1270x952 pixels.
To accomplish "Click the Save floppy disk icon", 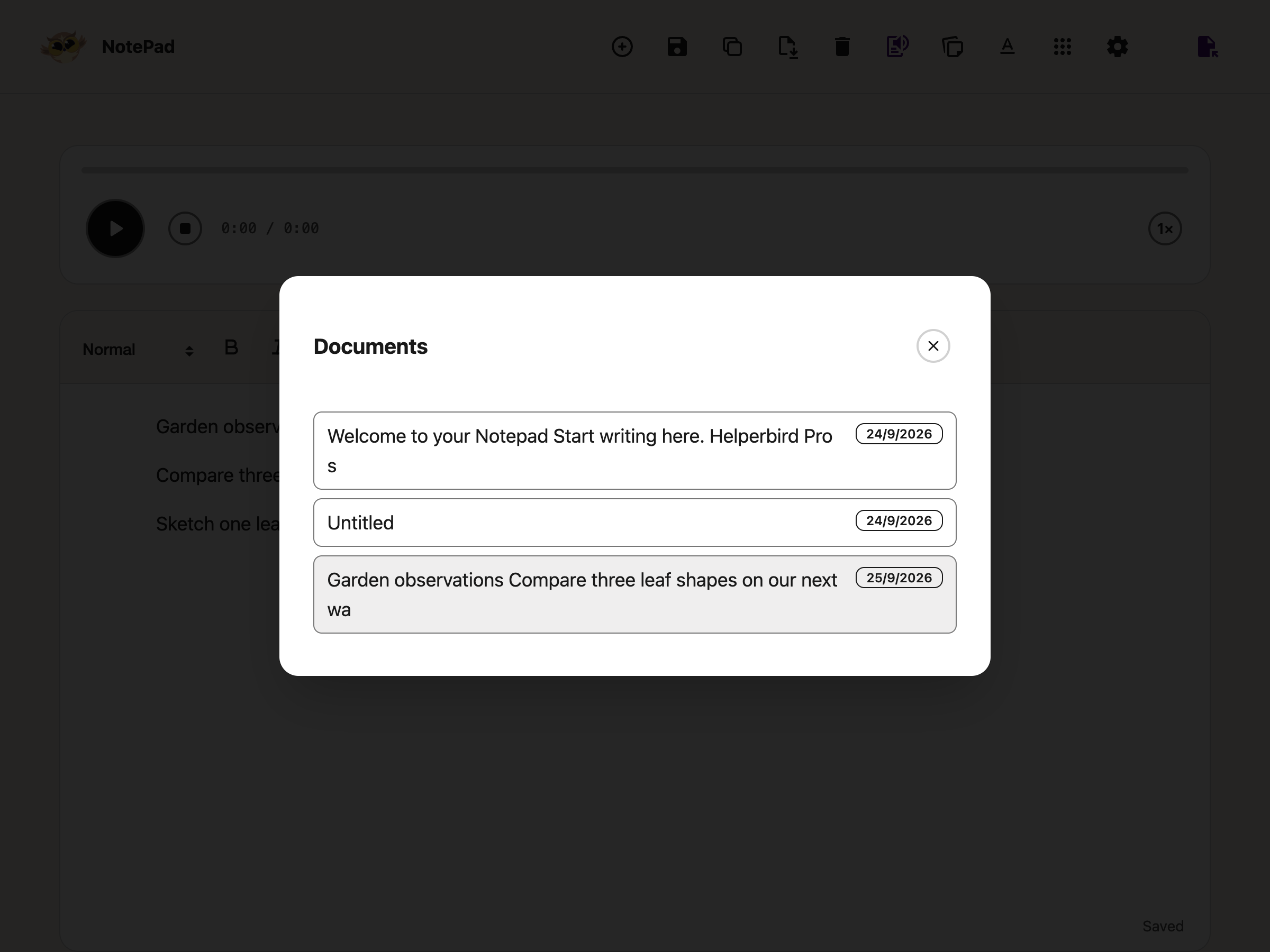I will [677, 47].
